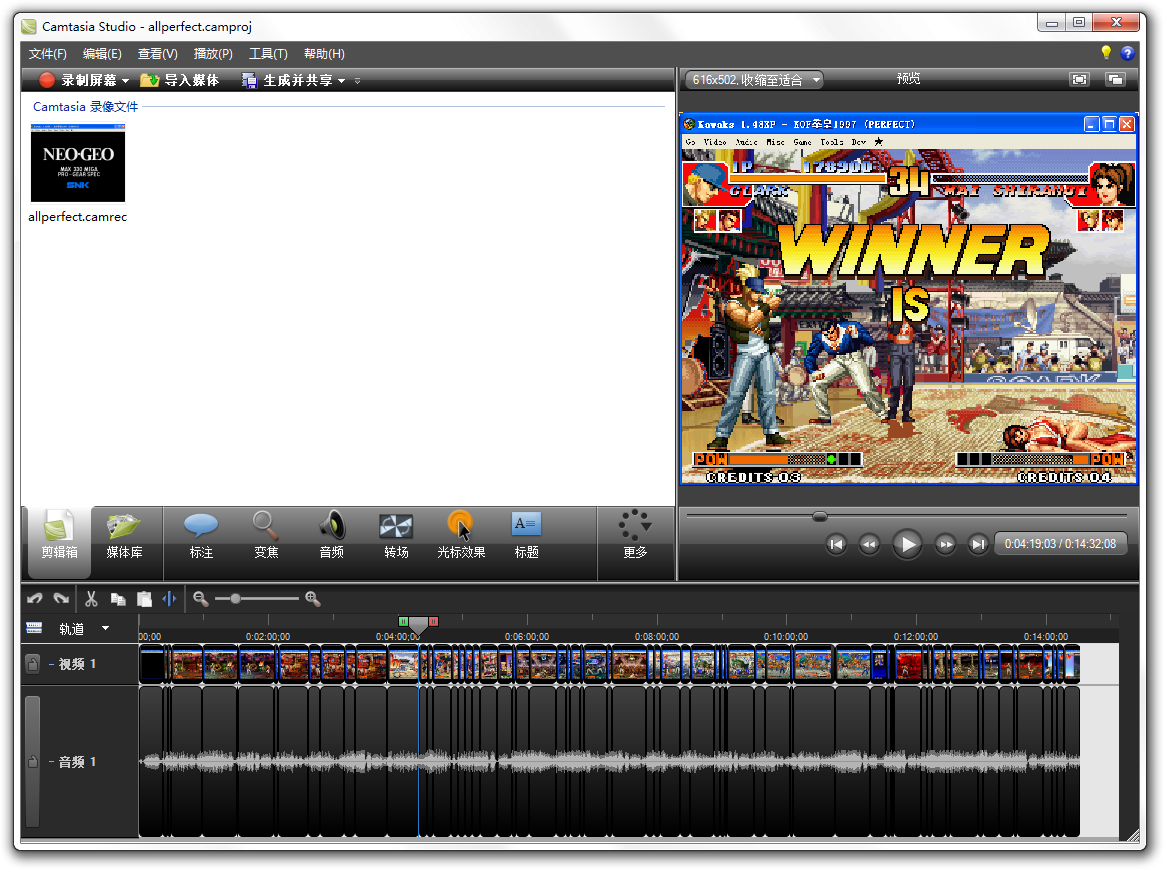Open the Transitions (转场) tool
Image resolution: width=1165 pixels, height=870 pixels.
point(396,535)
